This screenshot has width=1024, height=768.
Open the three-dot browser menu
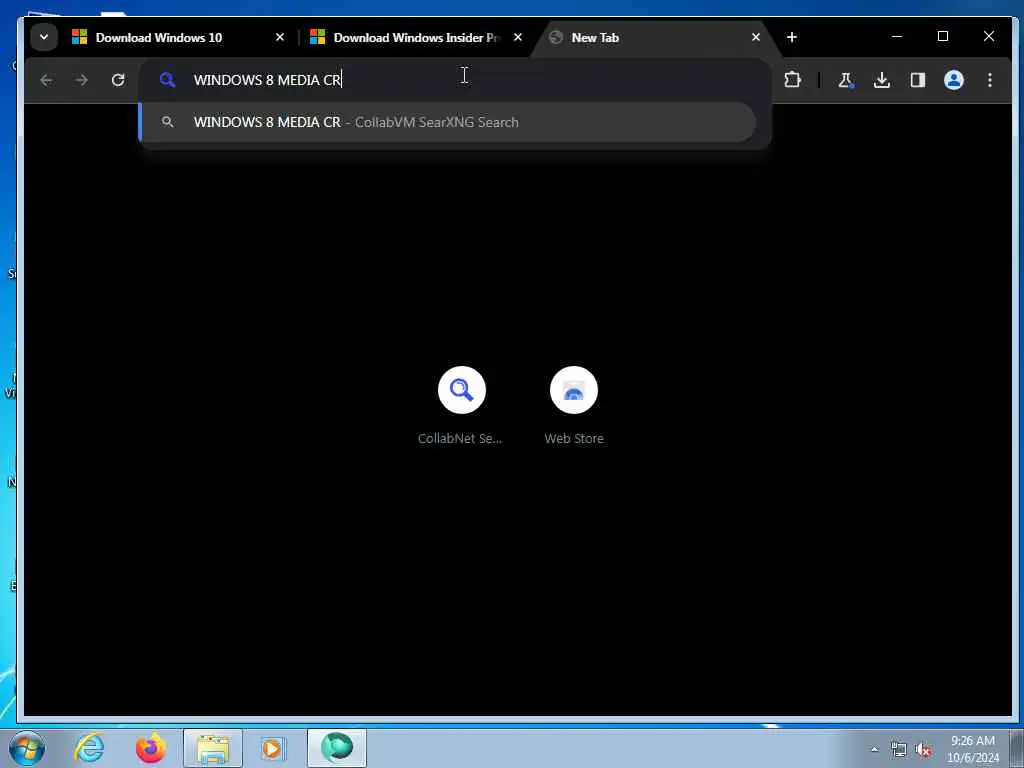point(990,80)
